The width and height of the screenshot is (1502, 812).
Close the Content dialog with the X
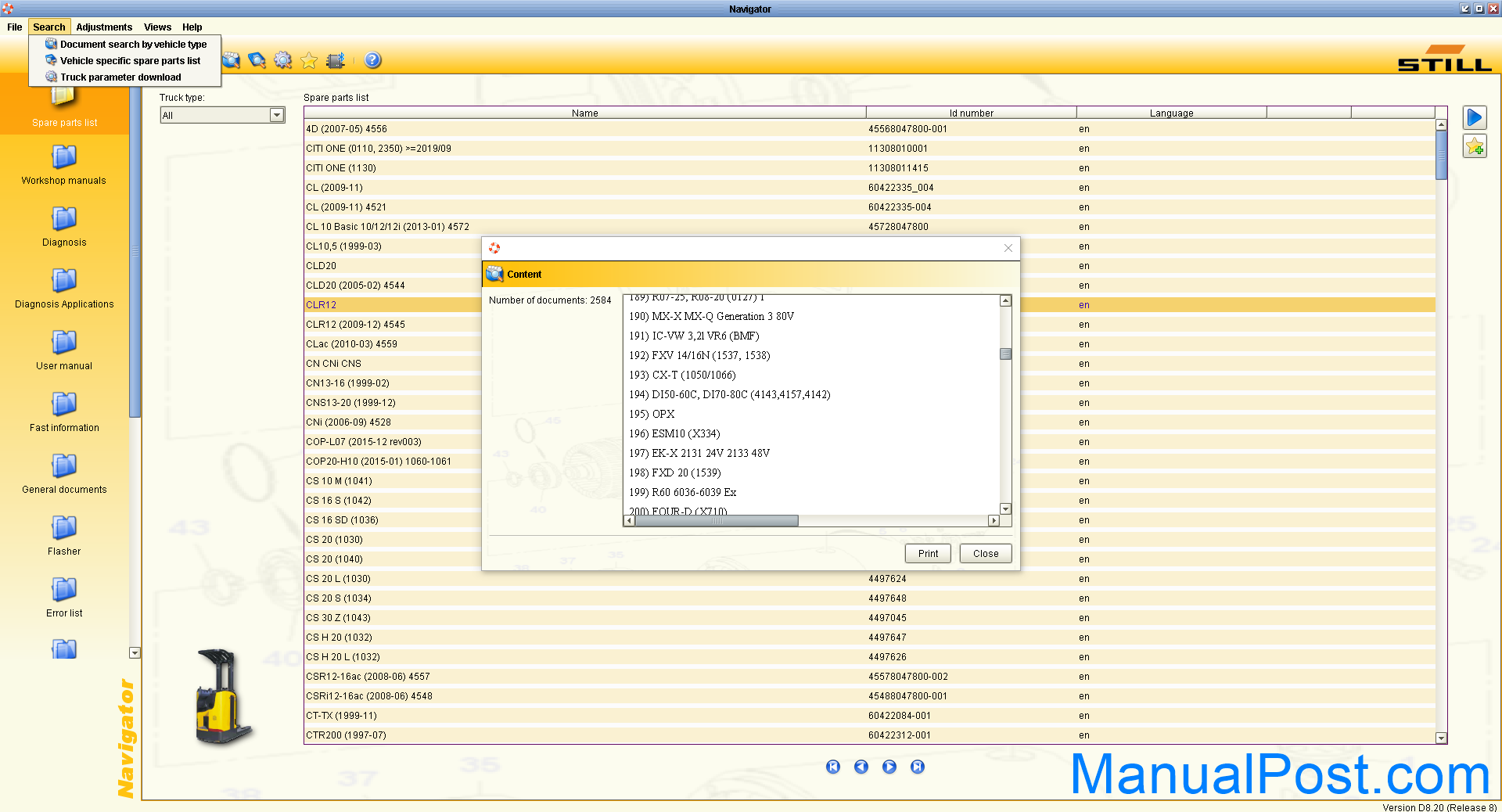(1008, 248)
